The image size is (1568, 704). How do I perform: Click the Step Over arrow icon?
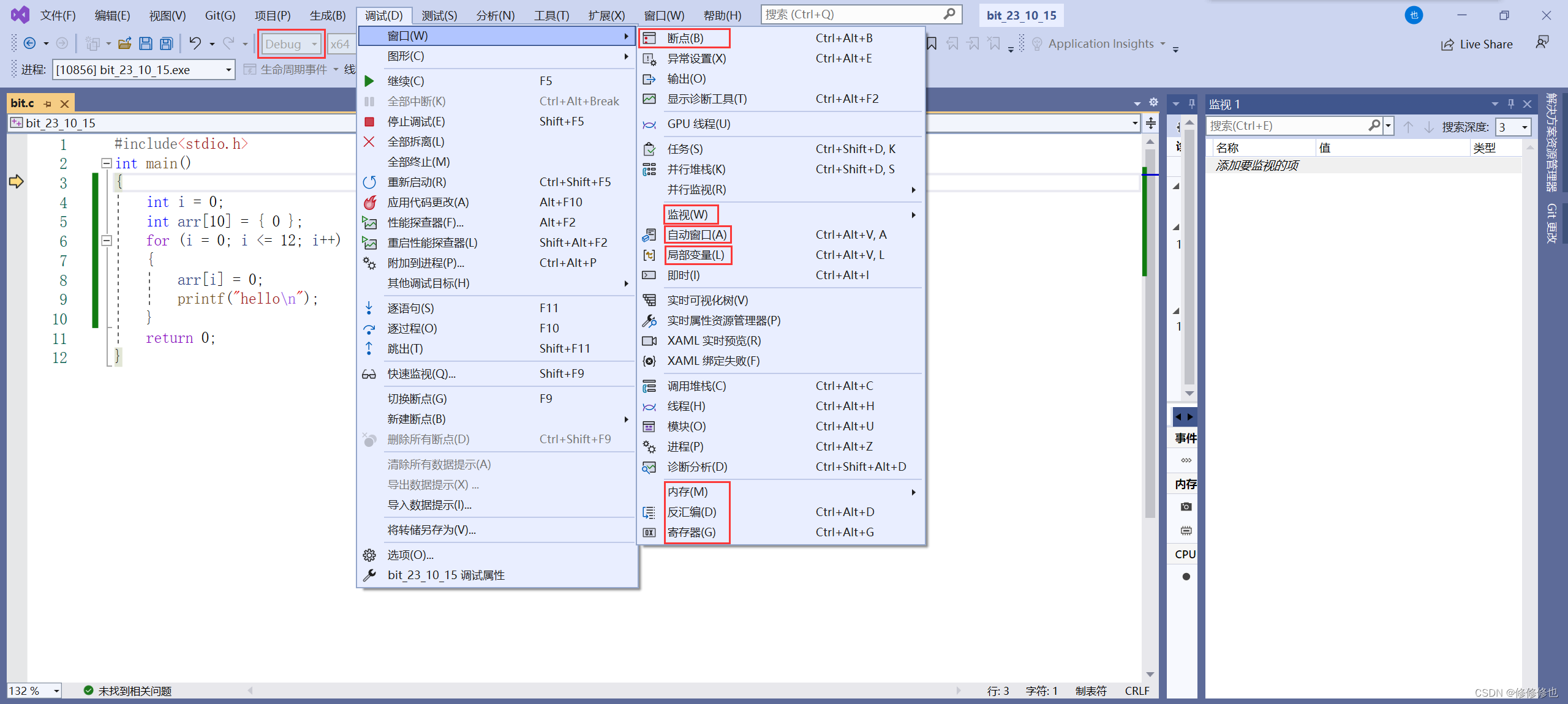[x=369, y=328]
